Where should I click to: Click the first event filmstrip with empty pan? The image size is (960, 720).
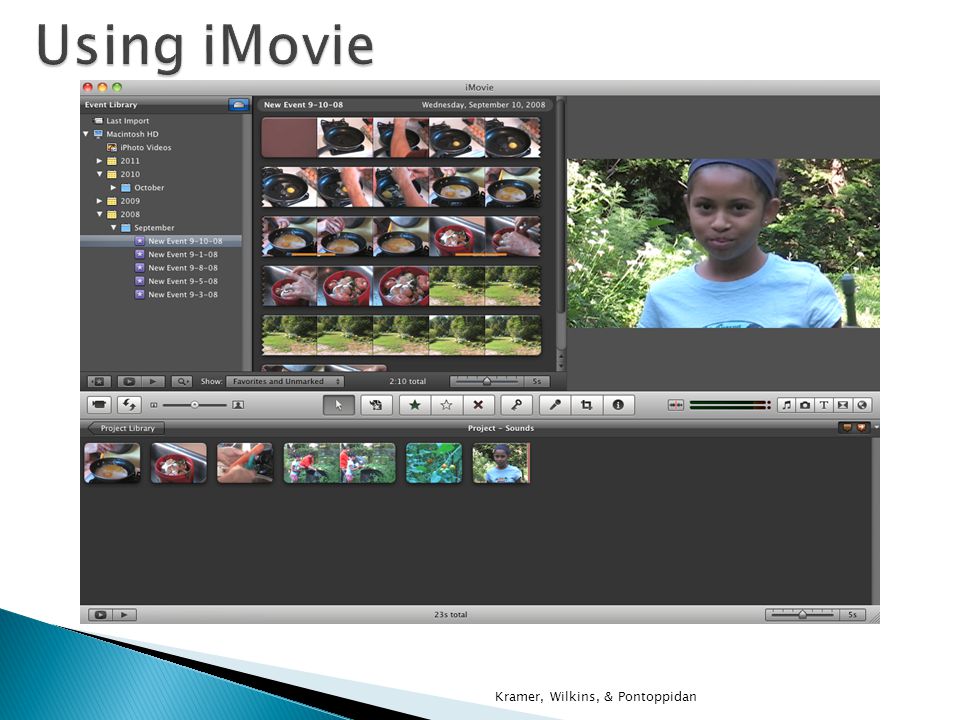tap(401, 138)
